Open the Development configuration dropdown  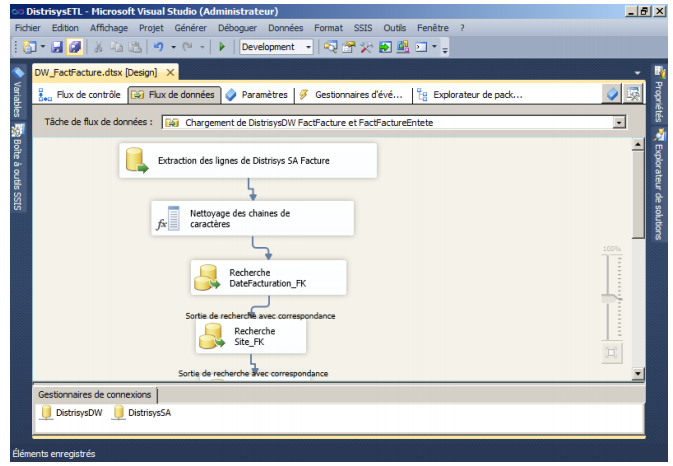[308, 47]
